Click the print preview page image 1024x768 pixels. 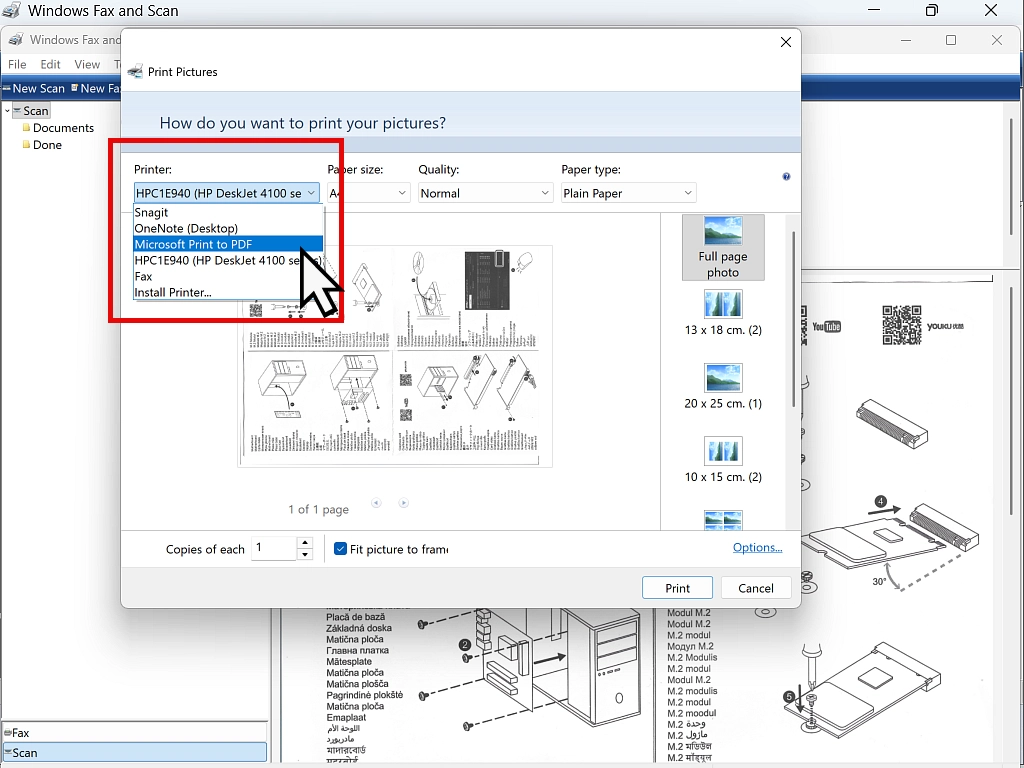(395, 356)
